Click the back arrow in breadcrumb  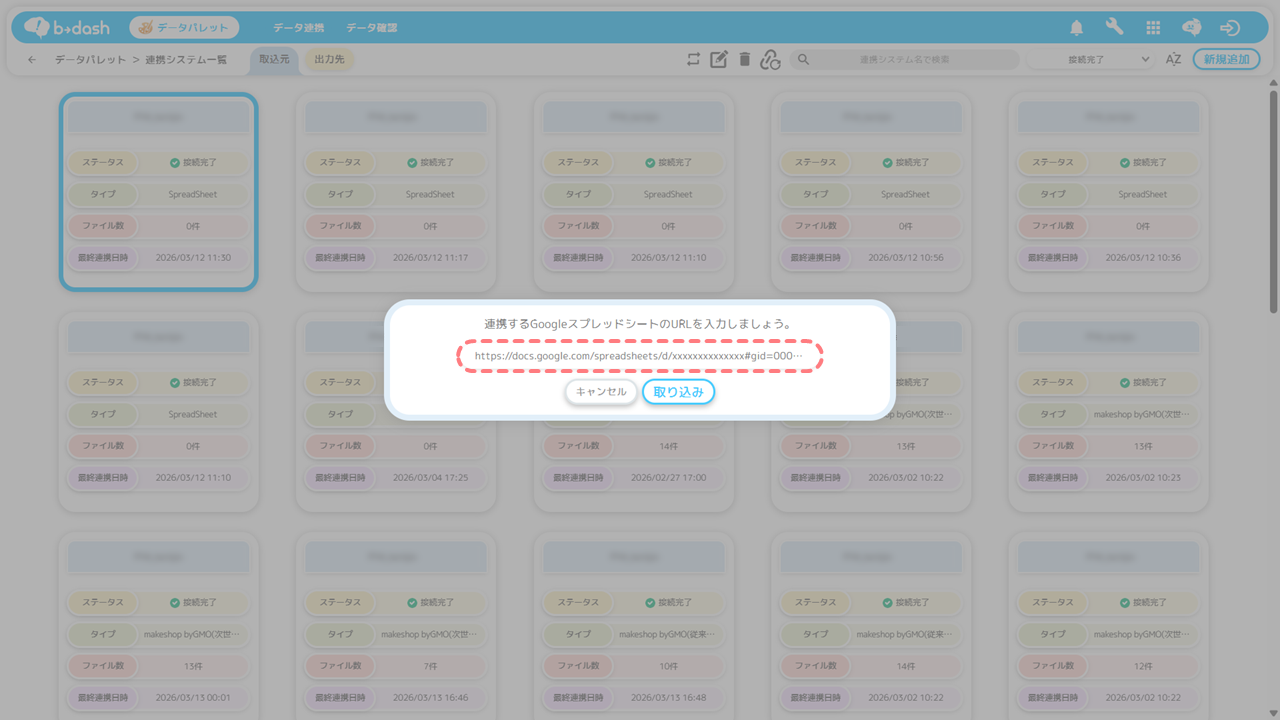coord(32,60)
